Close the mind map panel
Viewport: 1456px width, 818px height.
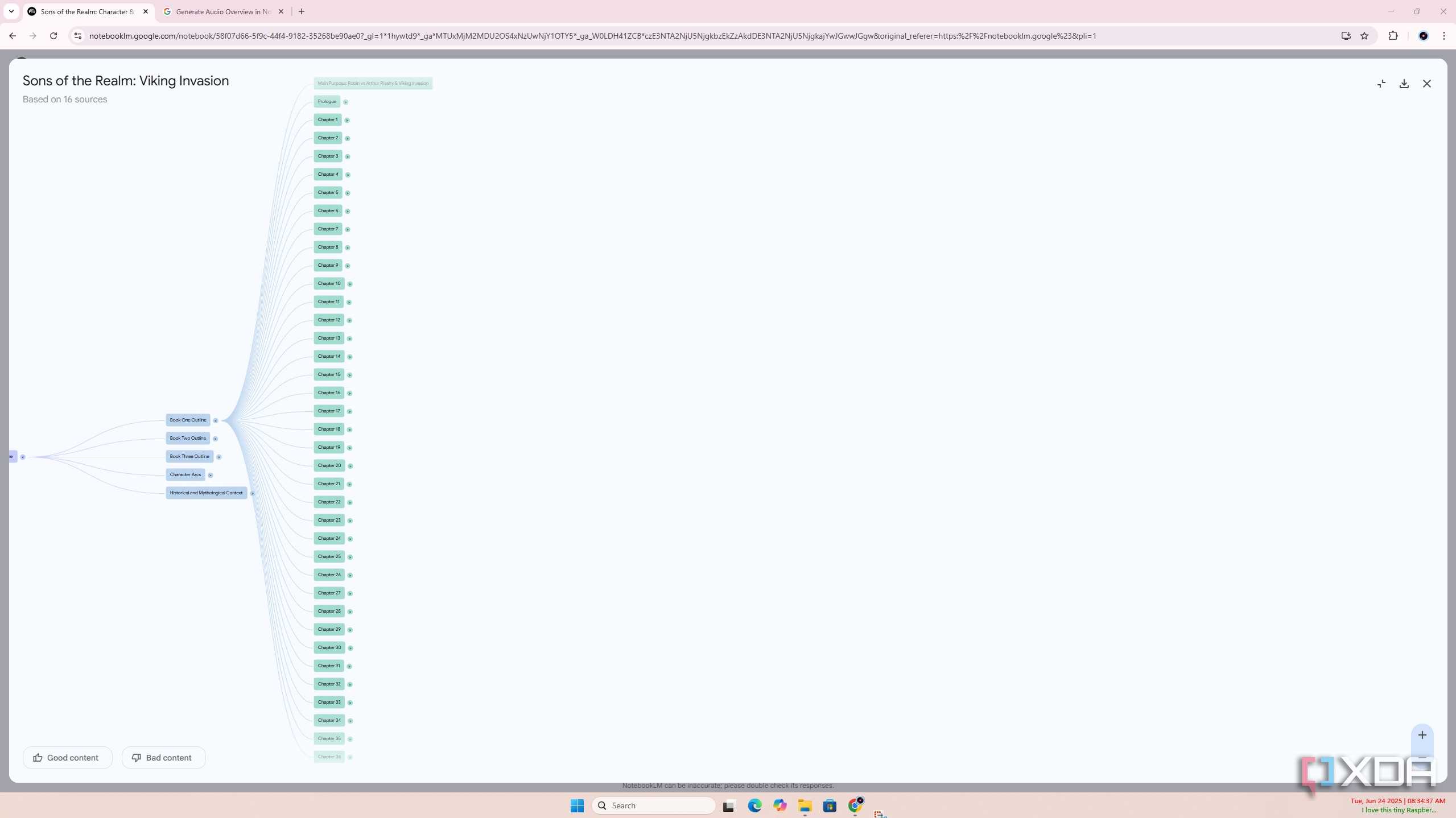tap(1426, 84)
